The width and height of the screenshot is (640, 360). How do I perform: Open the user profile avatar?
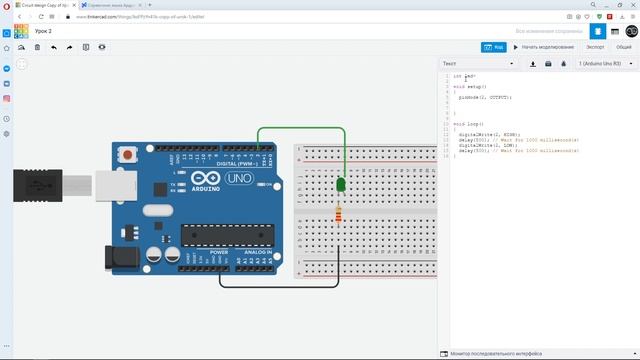(x=631, y=31)
